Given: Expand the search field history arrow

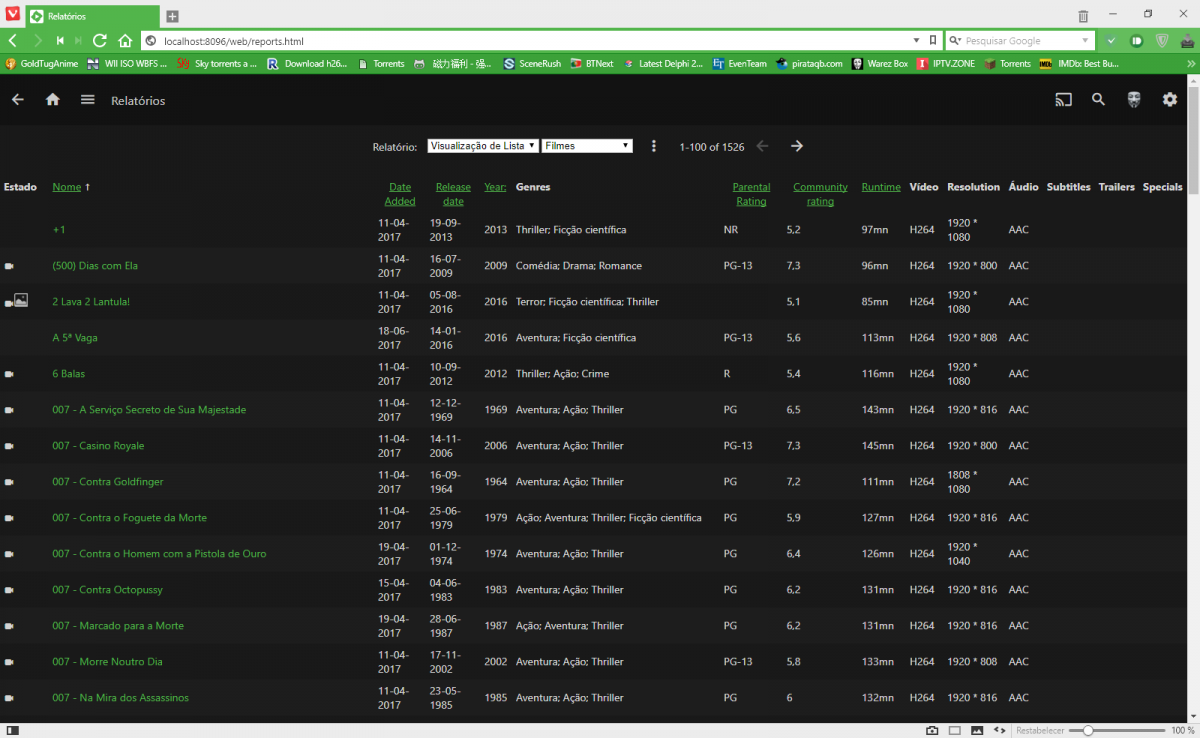Looking at the screenshot, I should click(1085, 41).
